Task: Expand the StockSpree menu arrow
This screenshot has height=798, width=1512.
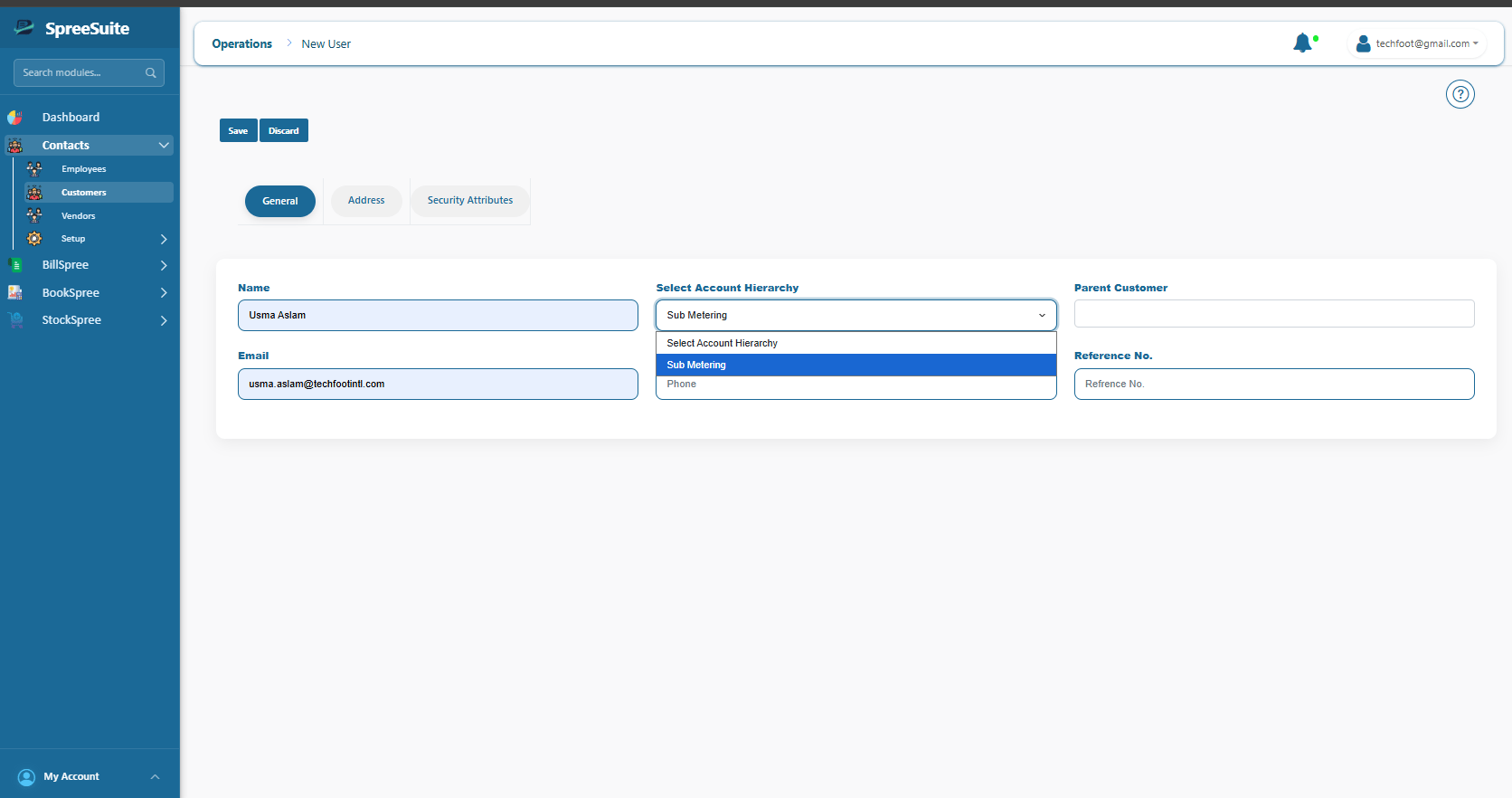Action: [164, 320]
